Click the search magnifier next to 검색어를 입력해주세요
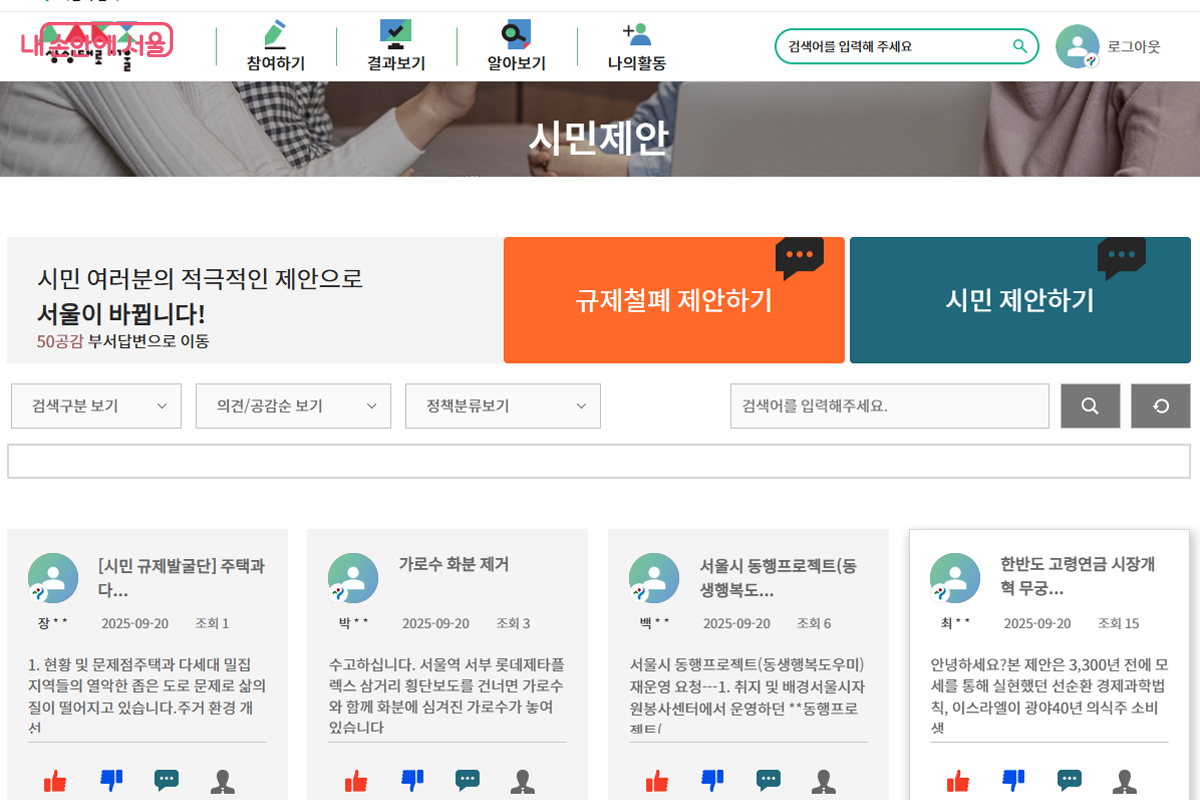Image resolution: width=1200 pixels, height=800 pixels. click(1090, 406)
